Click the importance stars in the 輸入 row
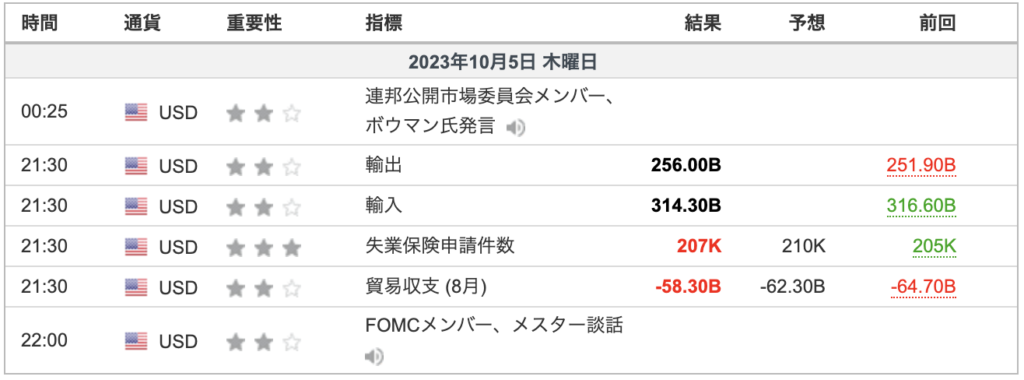Screen dimensions: 1024x380 pyautogui.click(x=264, y=207)
